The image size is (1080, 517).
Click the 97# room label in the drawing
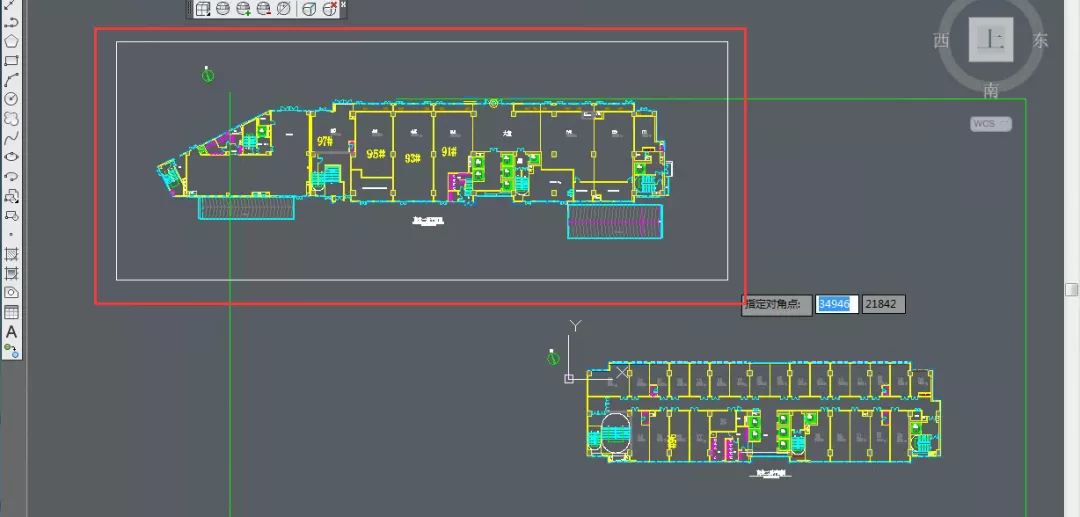click(325, 141)
